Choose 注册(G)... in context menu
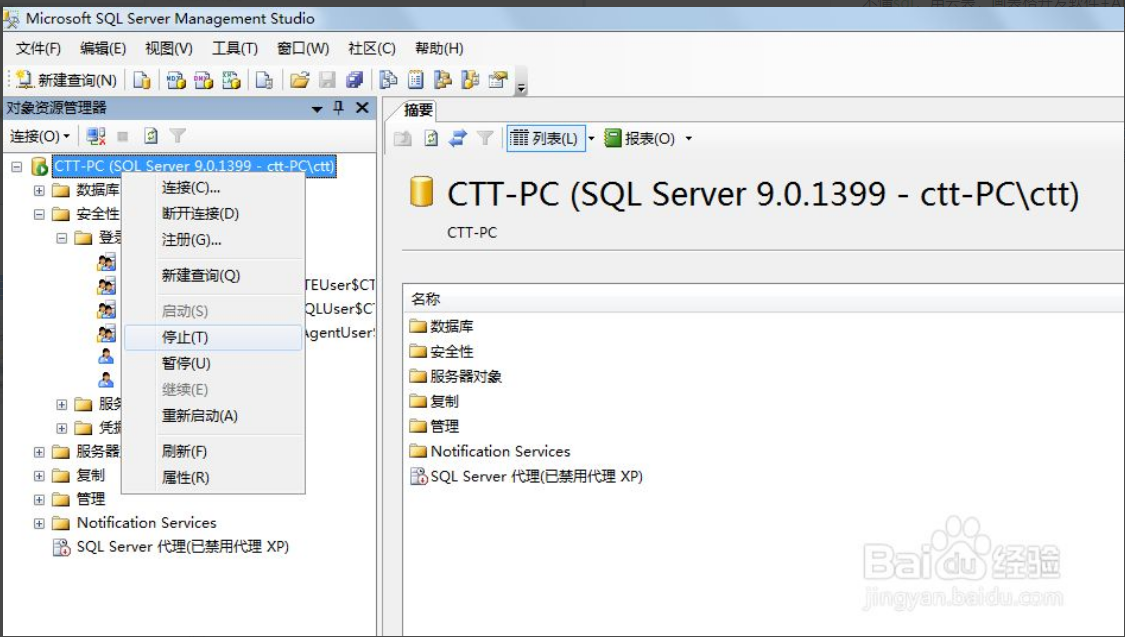 click(213, 240)
